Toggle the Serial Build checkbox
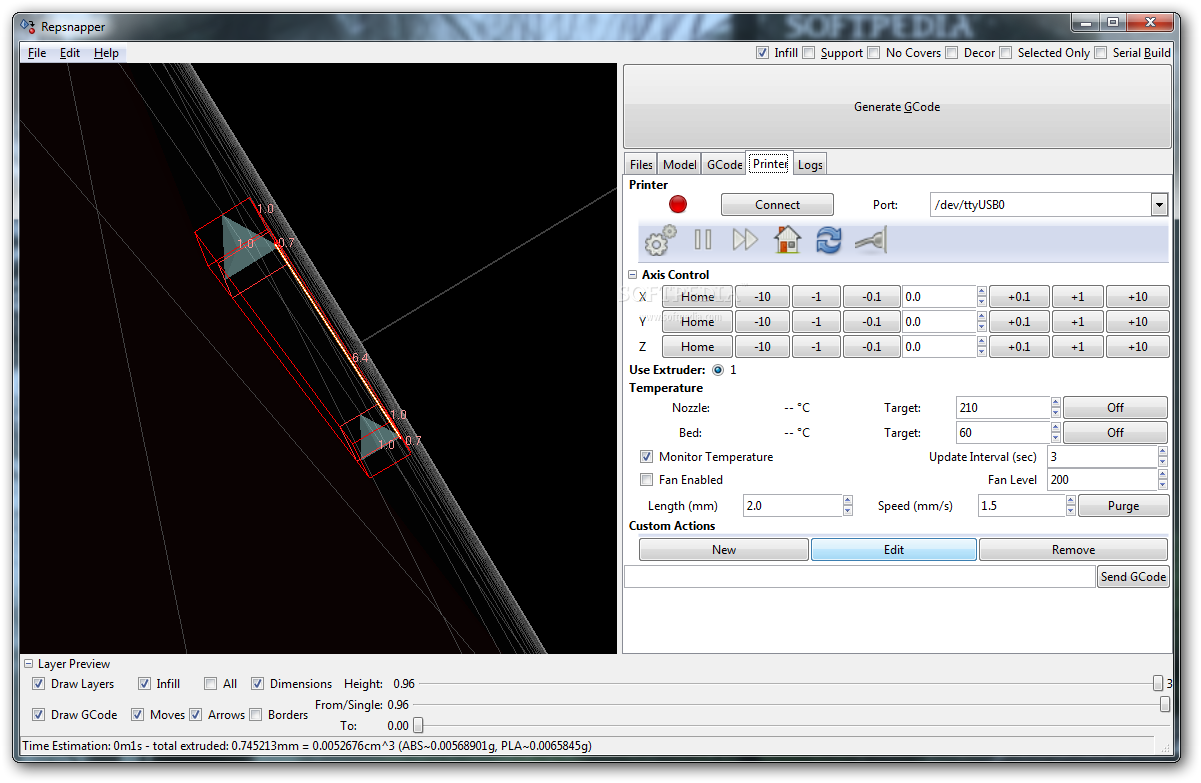Viewport: 1201px width, 783px height. pyautogui.click(x=1101, y=52)
